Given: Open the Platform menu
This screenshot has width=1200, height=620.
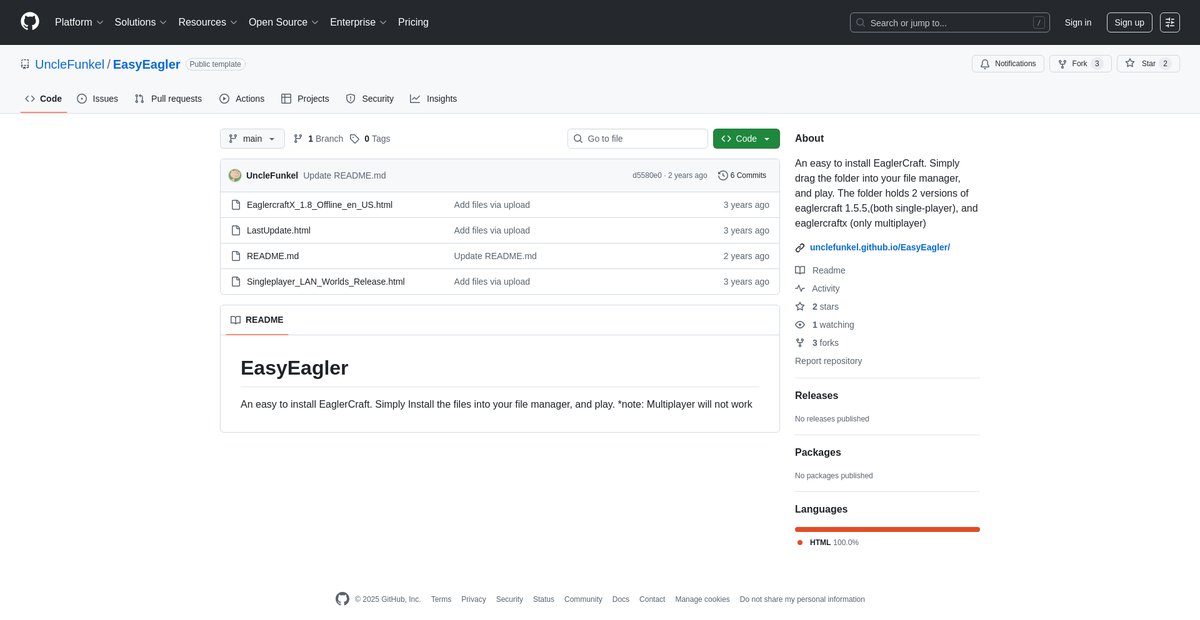Looking at the screenshot, I should 79,22.
